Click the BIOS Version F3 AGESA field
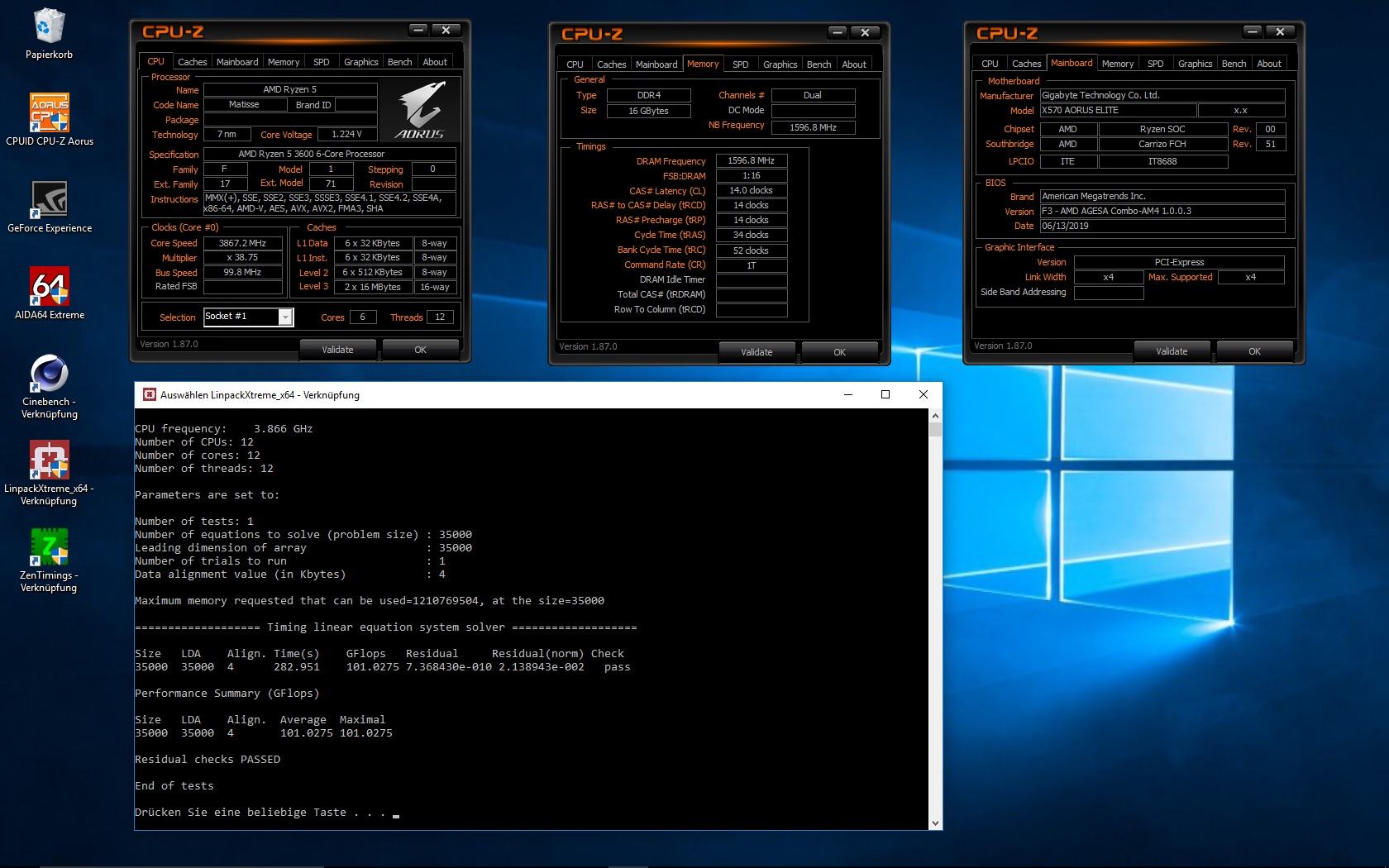1389x868 pixels. (1162, 211)
